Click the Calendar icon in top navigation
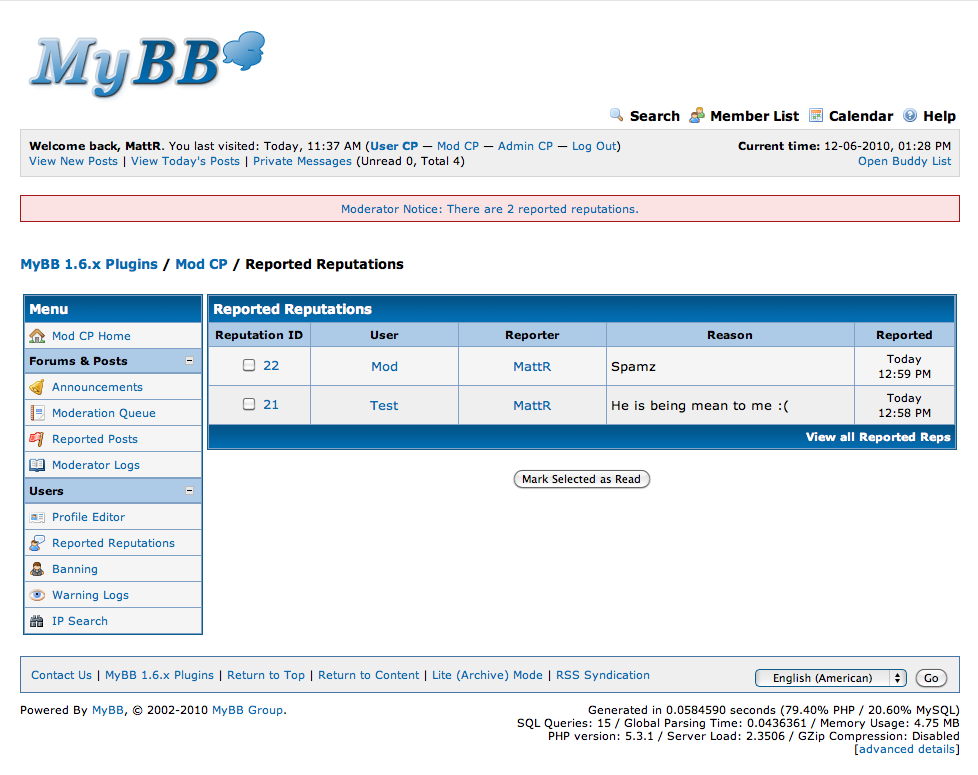978x775 pixels. pos(816,115)
